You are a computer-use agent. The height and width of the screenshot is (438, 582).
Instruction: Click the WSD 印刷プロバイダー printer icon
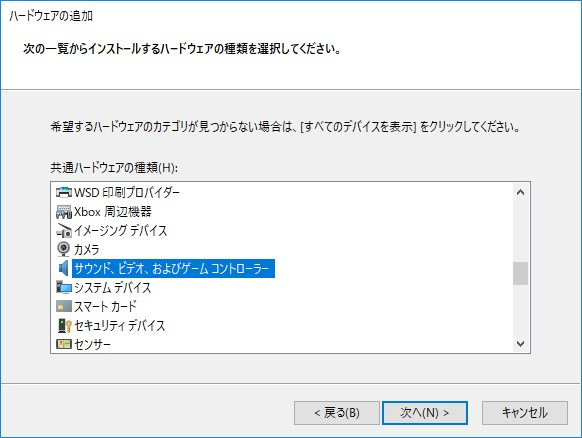[x=63, y=192]
